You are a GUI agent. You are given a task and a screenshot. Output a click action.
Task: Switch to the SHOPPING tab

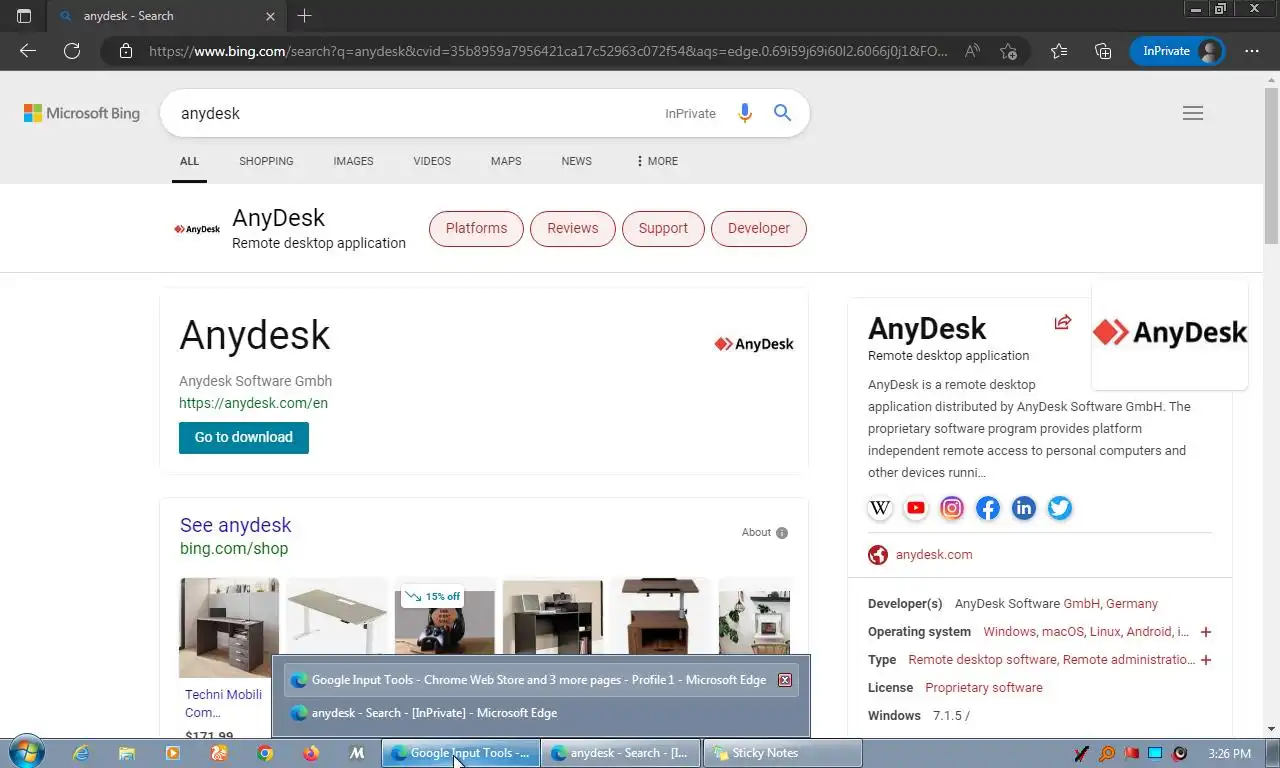click(266, 161)
